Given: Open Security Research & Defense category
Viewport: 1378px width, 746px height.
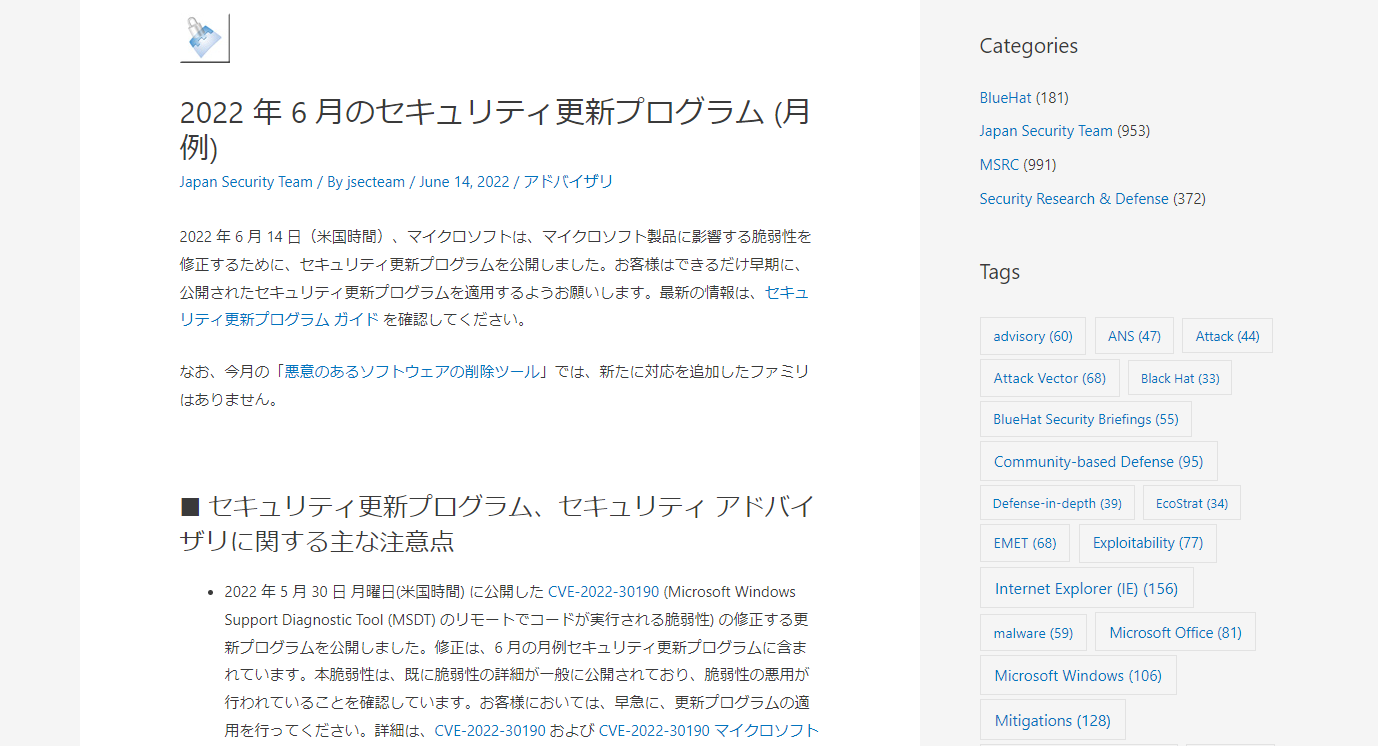Looking at the screenshot, I should [1074, 199].
